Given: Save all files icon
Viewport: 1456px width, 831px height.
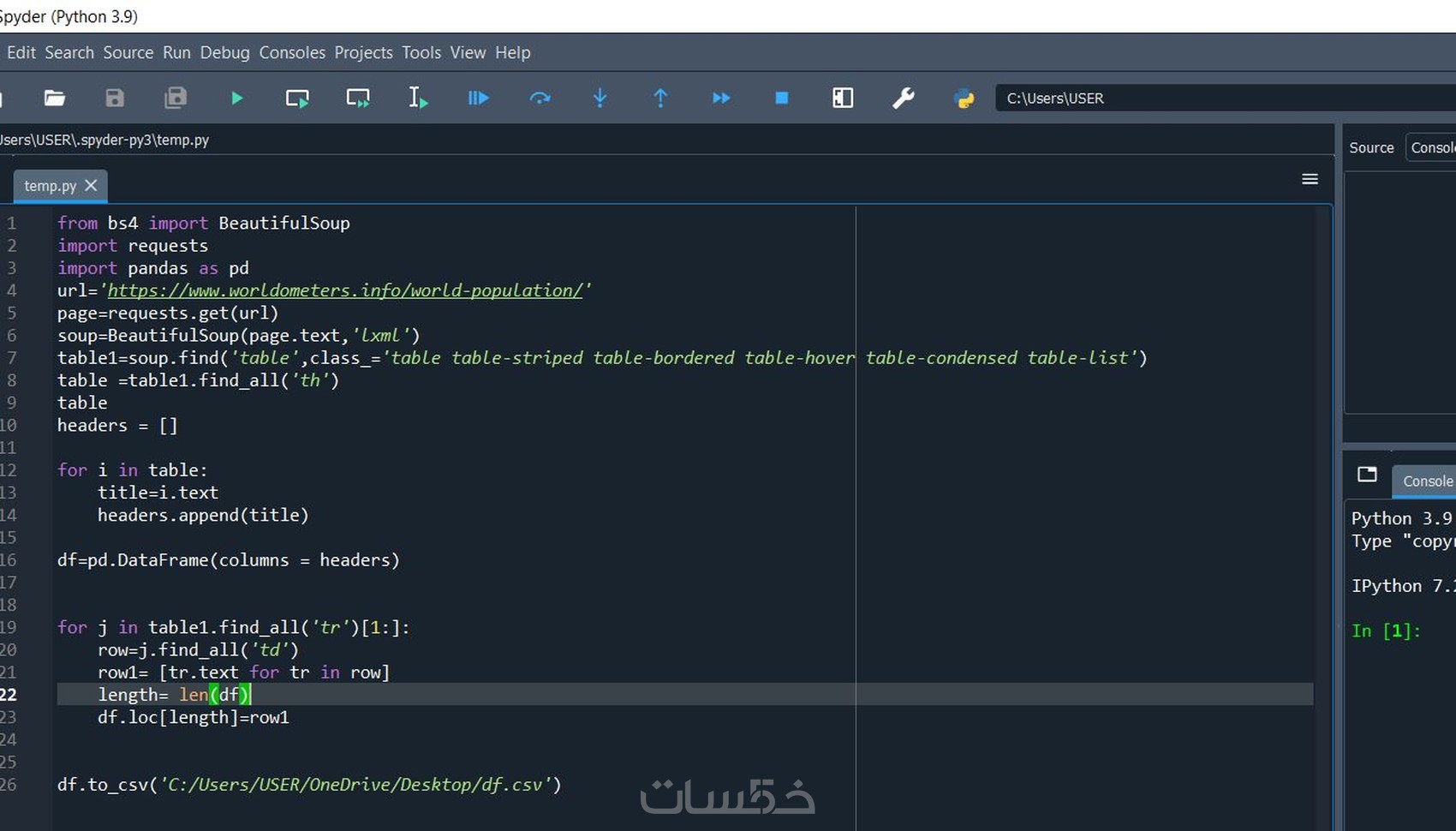Looking at the screenshot, I should point(176,98).
